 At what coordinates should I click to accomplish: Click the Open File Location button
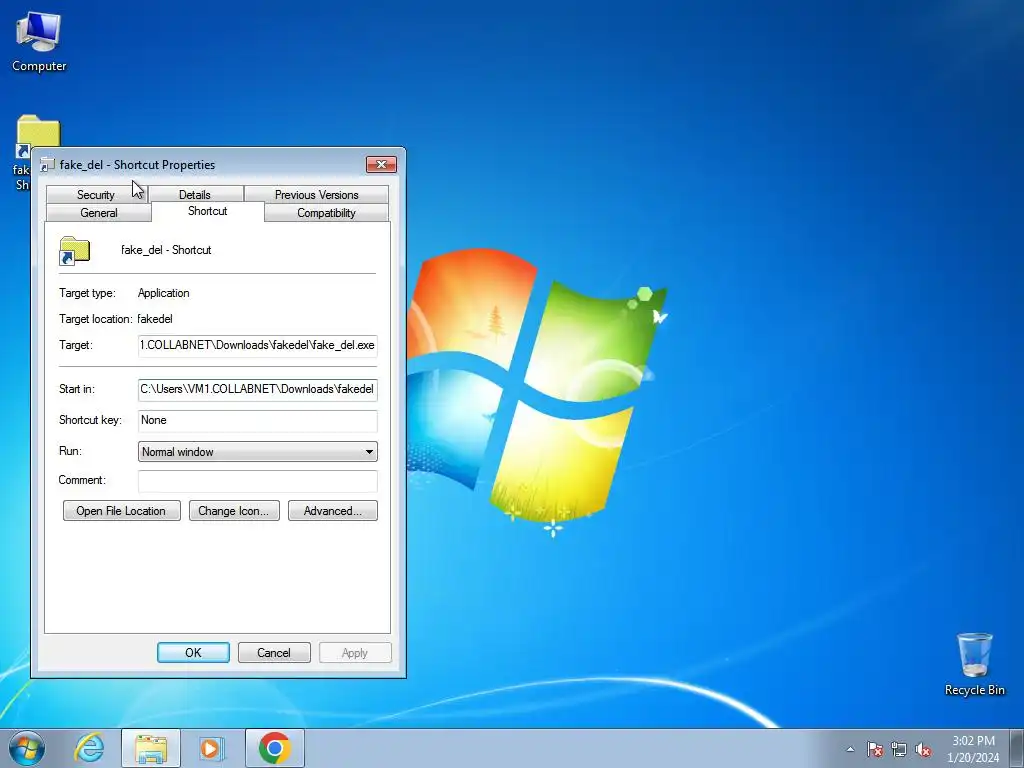point(121,511)
